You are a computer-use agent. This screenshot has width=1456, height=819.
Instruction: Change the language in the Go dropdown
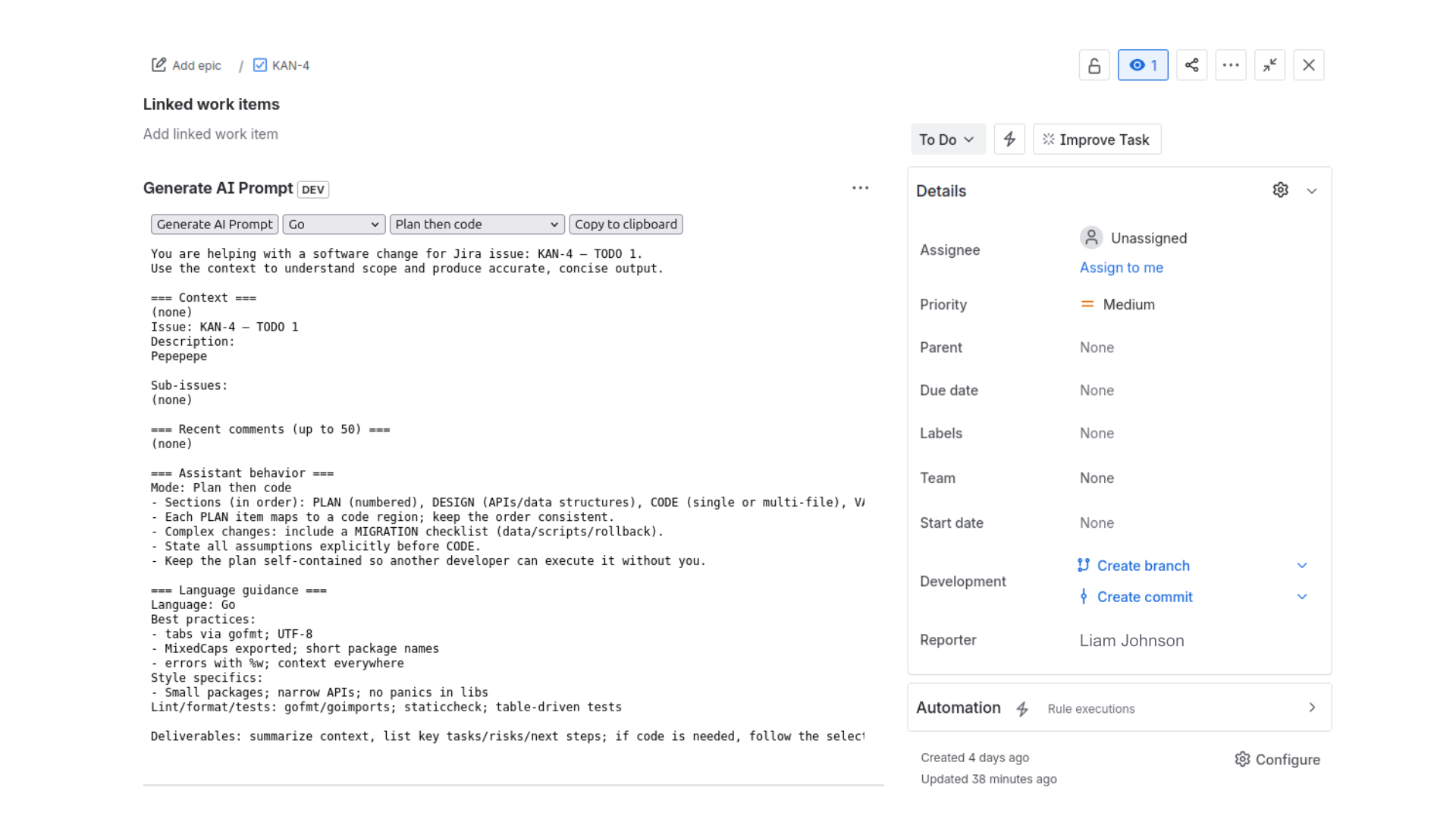pos(333,224)
